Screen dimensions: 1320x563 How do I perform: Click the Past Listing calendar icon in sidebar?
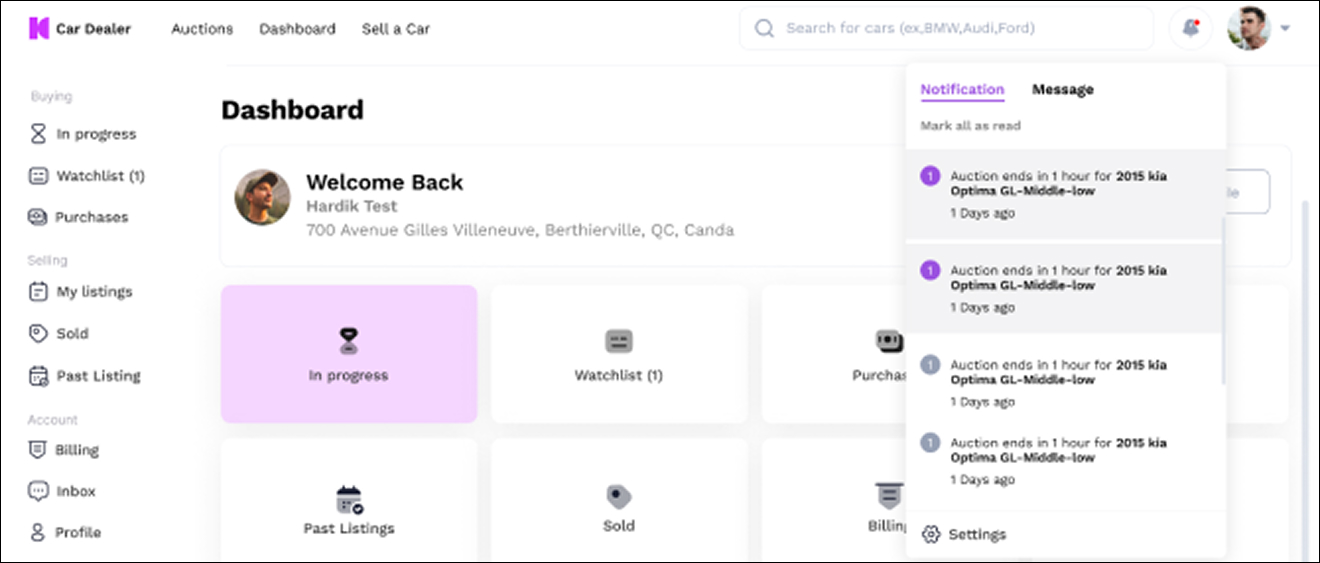tap(38, 376)
